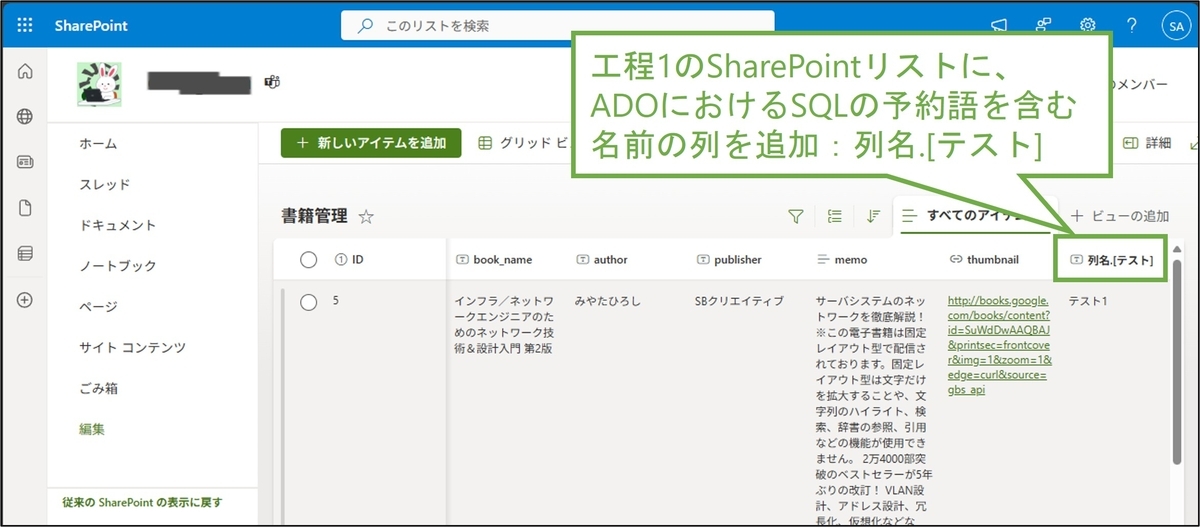1200x527 pixels.
Task: Open the news icon in left rail
Action: [25, 162]
